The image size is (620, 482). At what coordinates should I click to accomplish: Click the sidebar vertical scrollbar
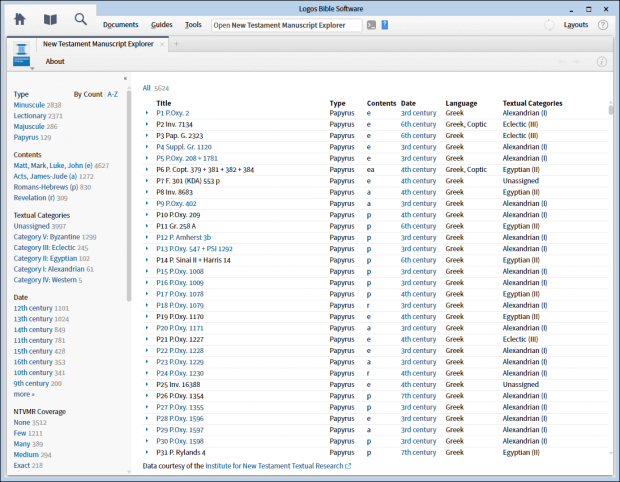point(129,196)
